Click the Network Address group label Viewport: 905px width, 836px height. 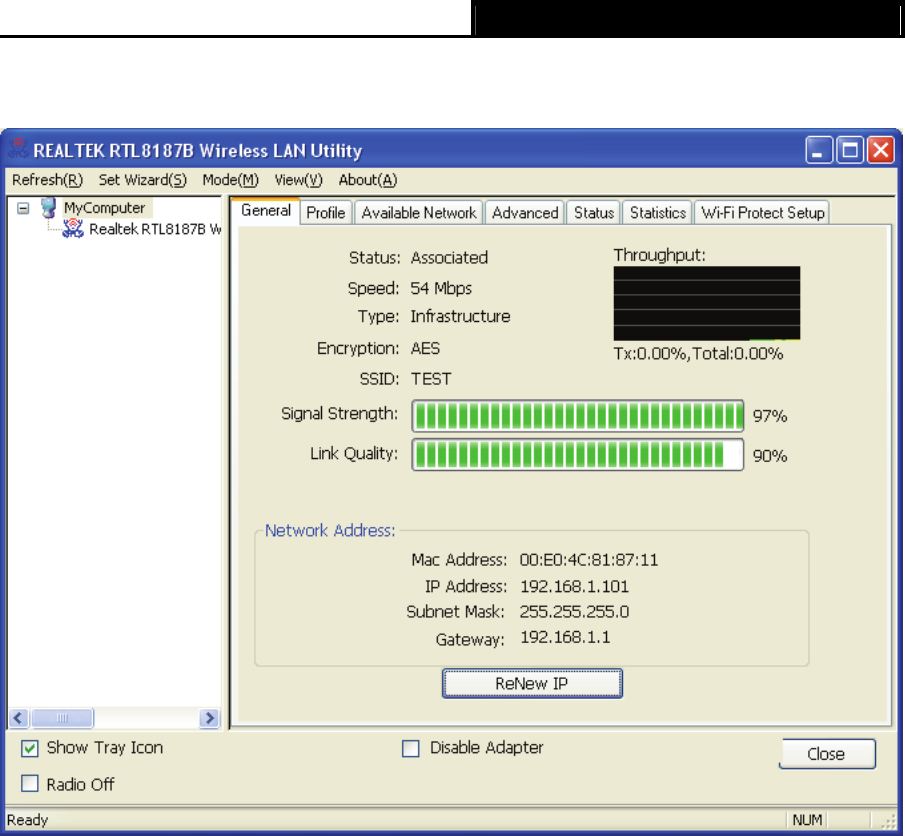coord(330,531)
